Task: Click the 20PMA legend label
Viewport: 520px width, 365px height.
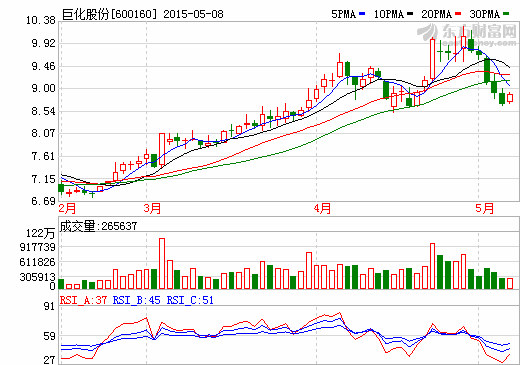Action: click(436, 14)
